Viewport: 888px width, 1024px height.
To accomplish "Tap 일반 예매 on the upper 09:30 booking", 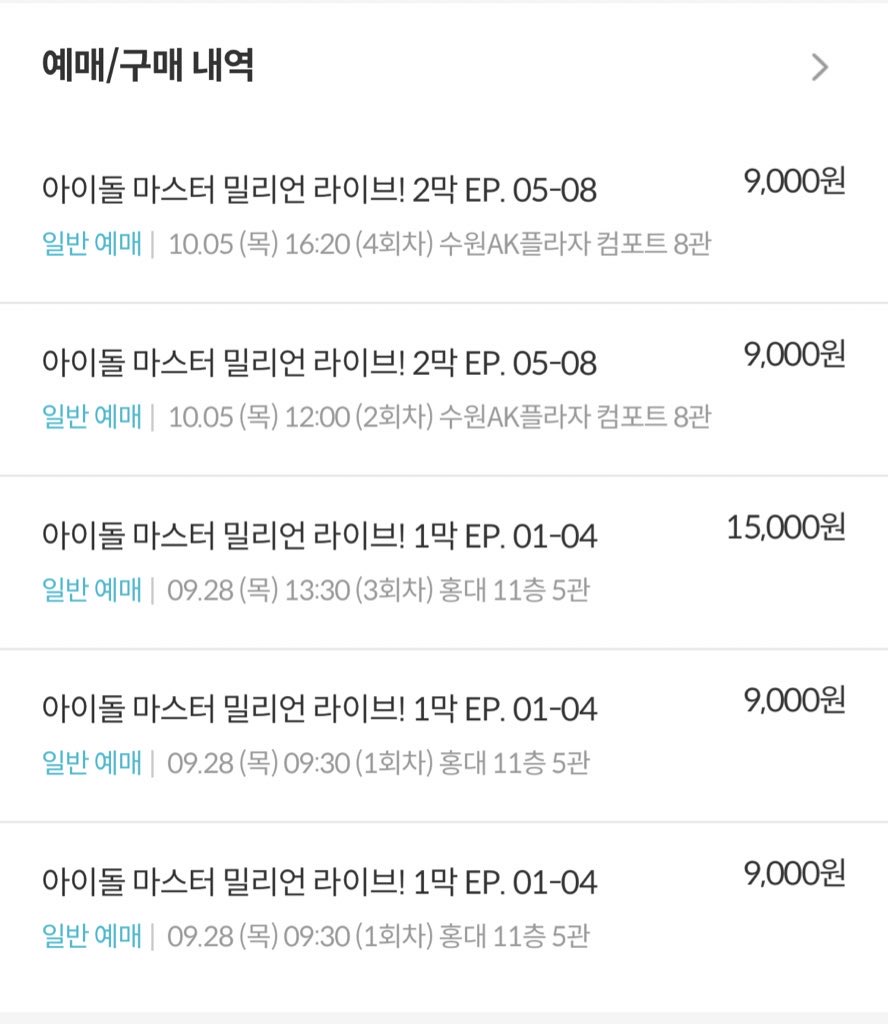I will click(x=92, y=763).
